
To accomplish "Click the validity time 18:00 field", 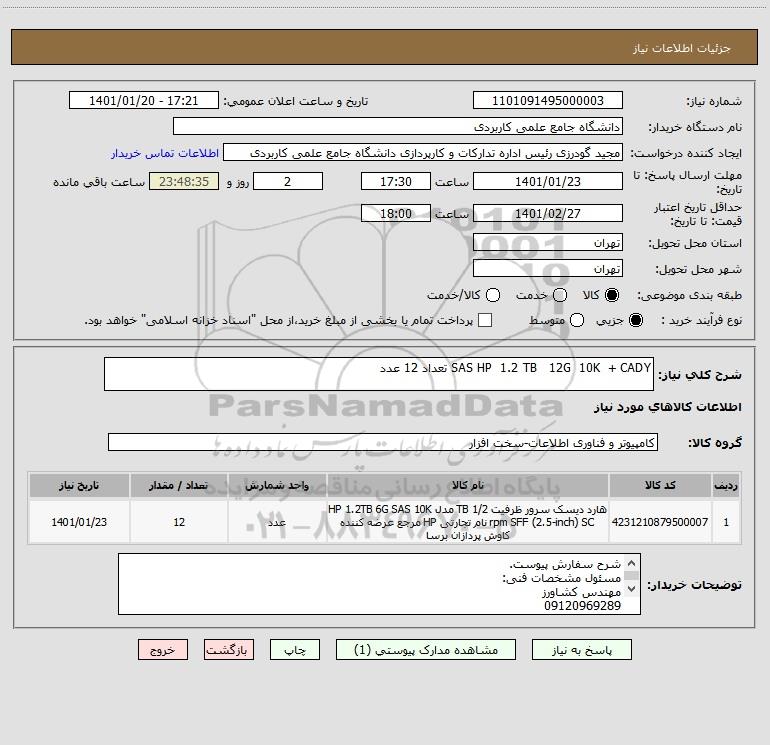I will [396, 213].
